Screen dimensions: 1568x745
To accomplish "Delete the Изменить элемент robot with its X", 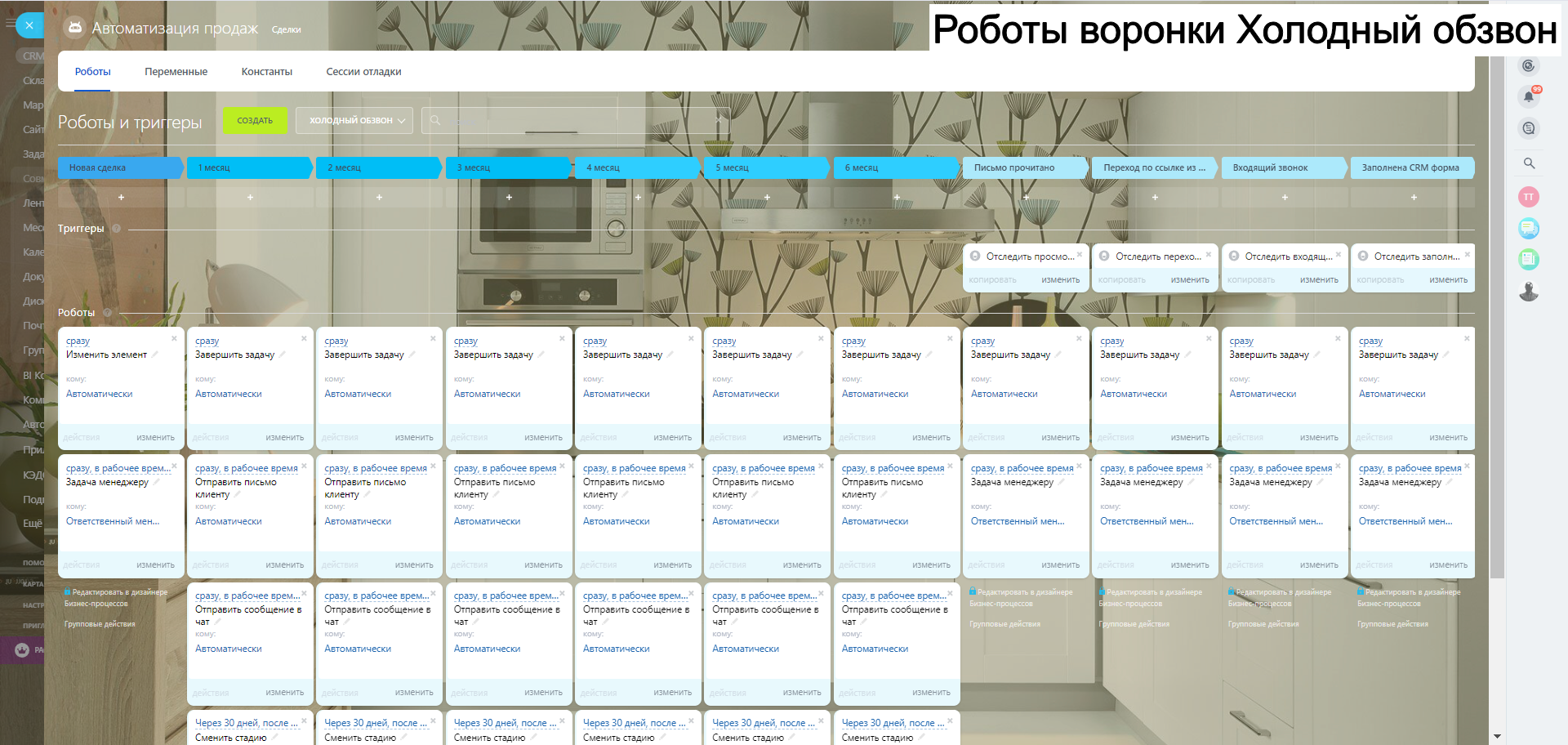I will (174, 338).
